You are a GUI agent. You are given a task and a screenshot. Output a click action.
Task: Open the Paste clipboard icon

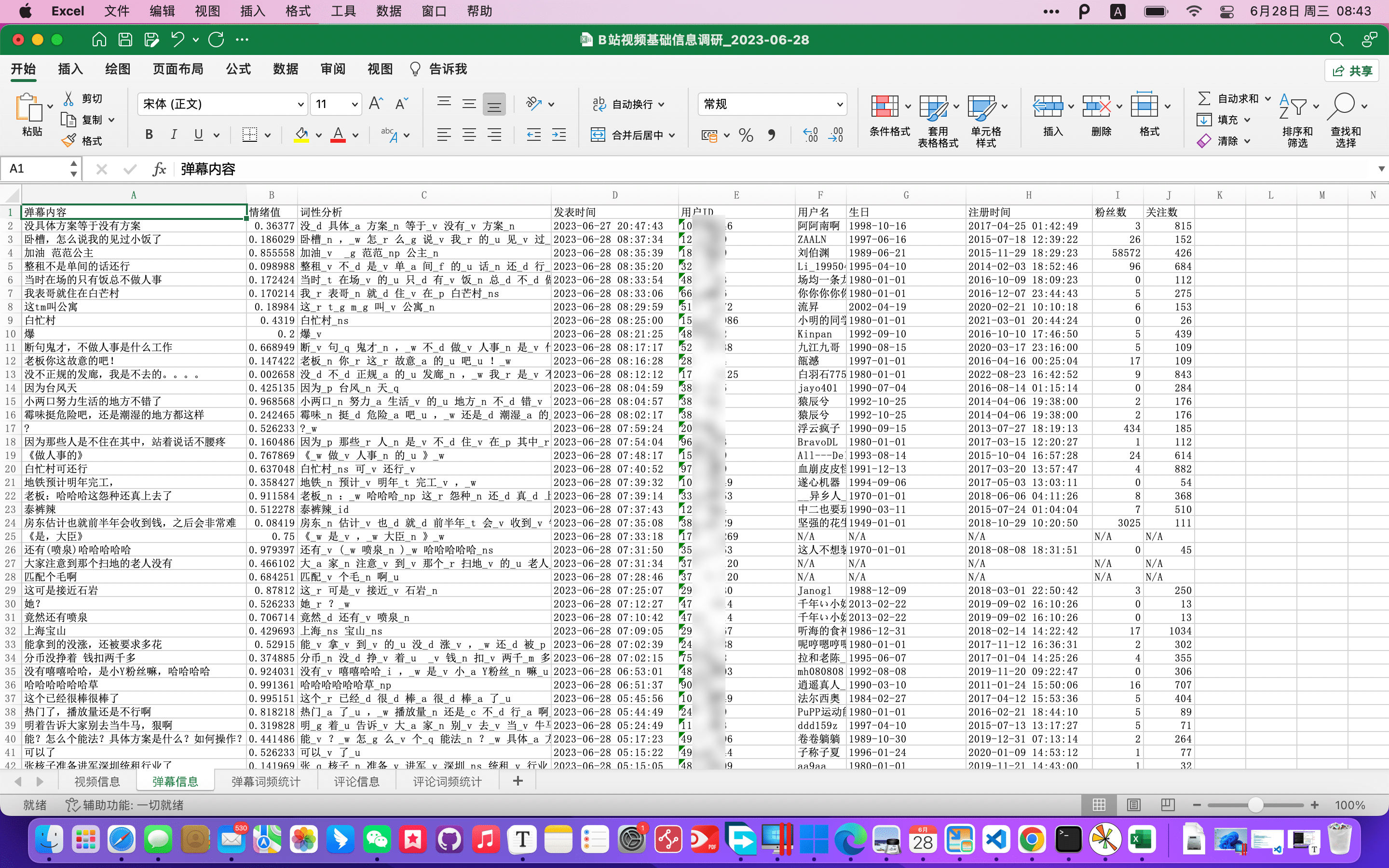(x=29, y=108)
